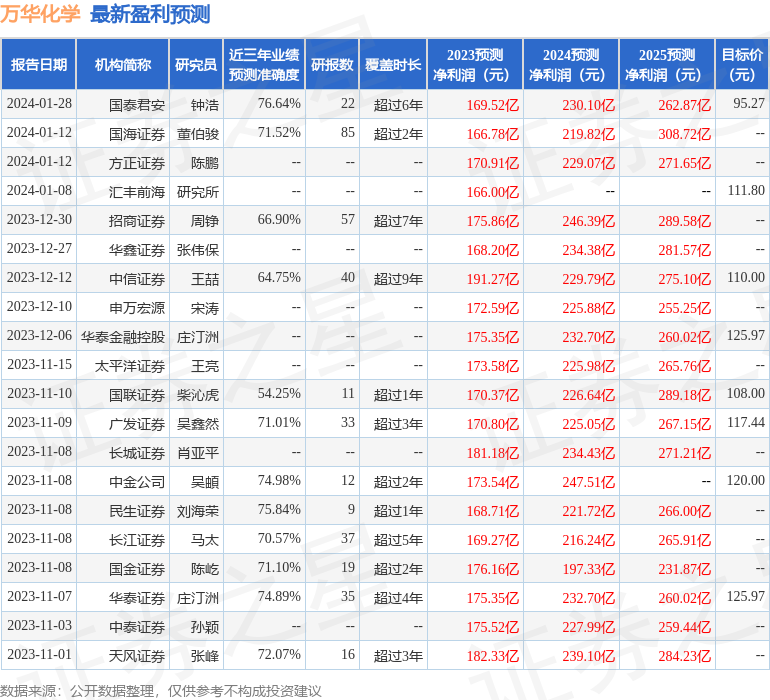Image resolution: width=770 pixels, height=700 pixels.
Task: Click accuracy value 74.89%
Action: pos(279,596)
